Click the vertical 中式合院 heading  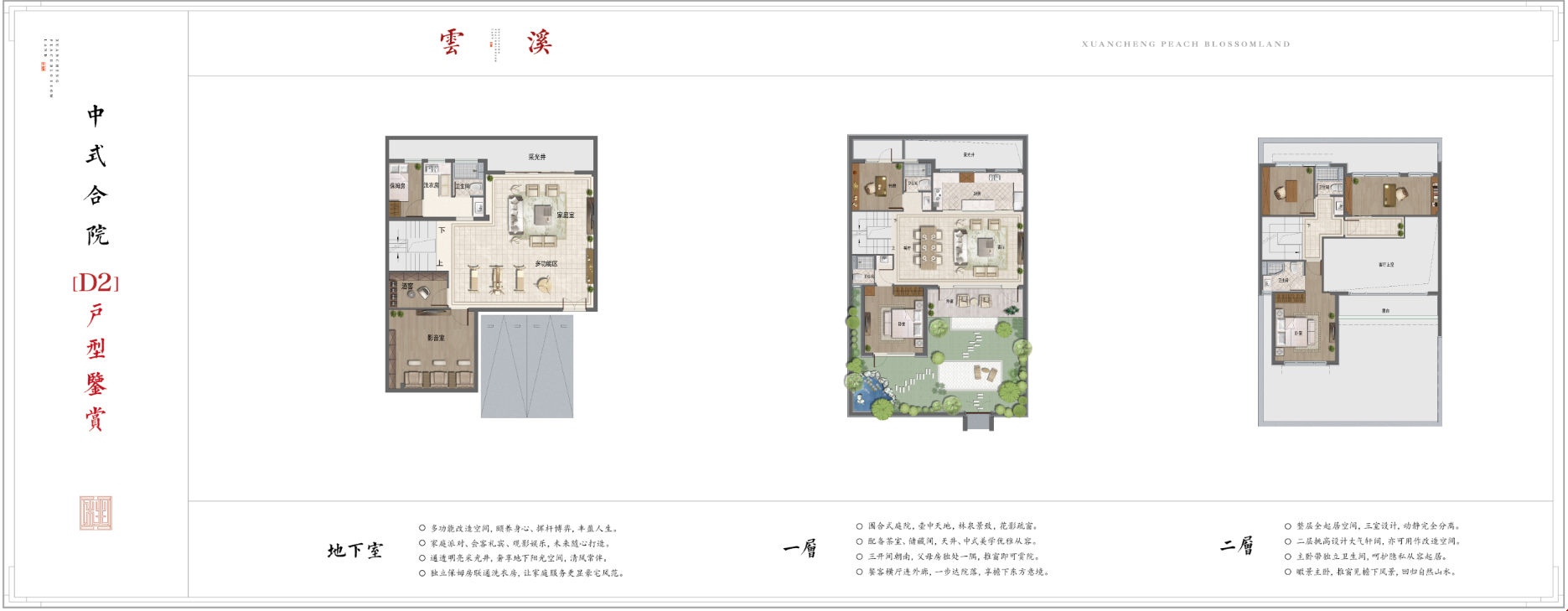click(96, 174)
